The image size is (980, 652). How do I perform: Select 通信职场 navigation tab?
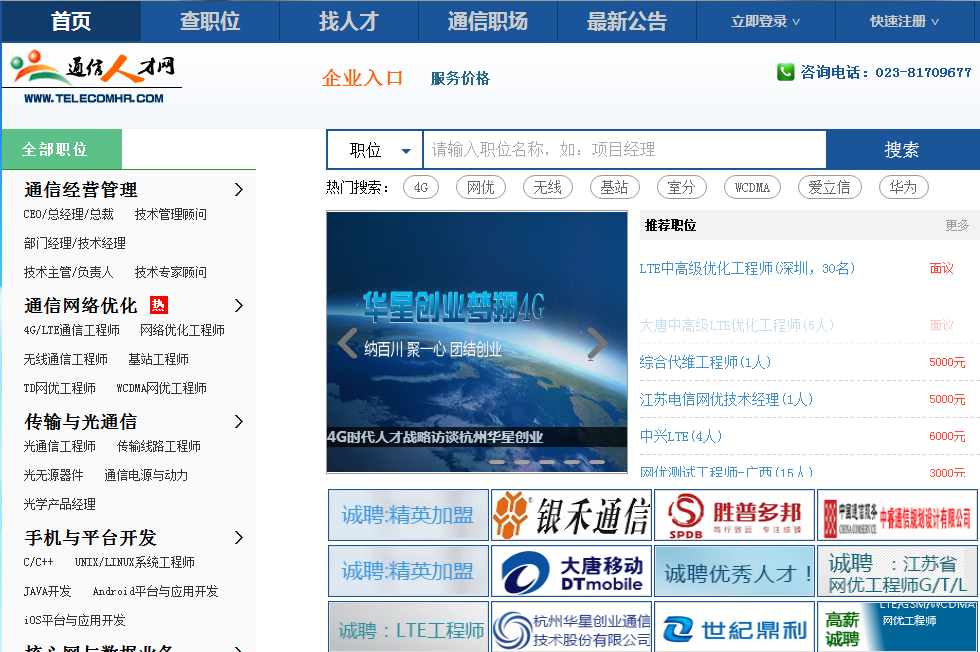coord(488,21)
